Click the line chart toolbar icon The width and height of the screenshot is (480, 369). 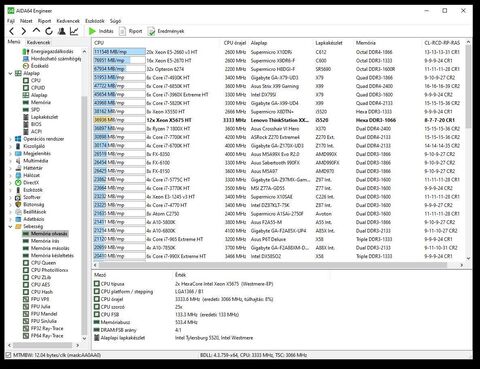pyautogui.click(x=74, y=31)
